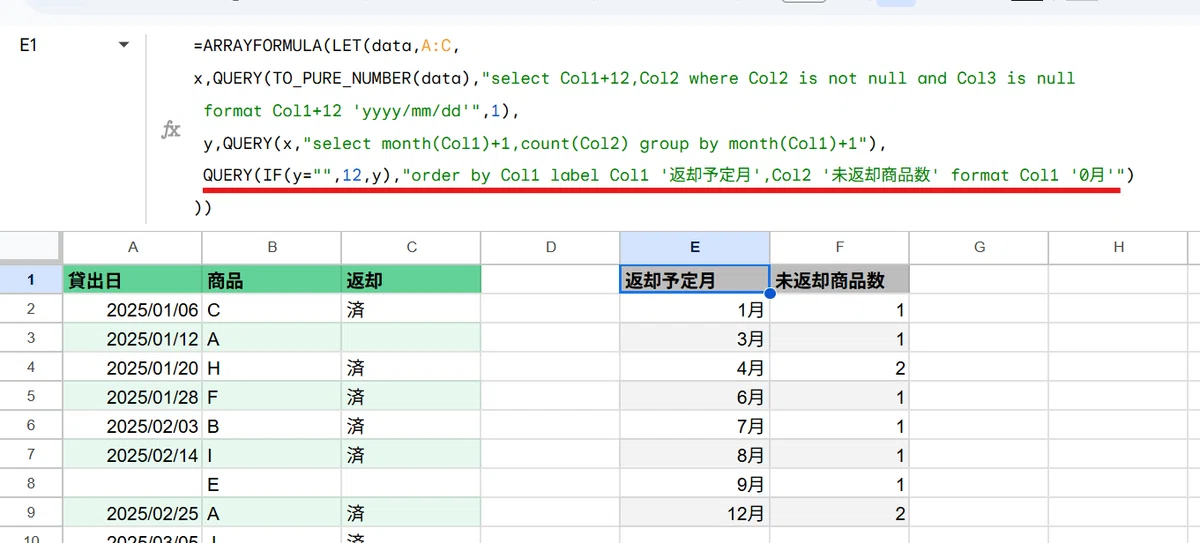The height and width of the screenshot is (543, 1200).
Task: Click result cell 3月
Action: click(695, 339)
